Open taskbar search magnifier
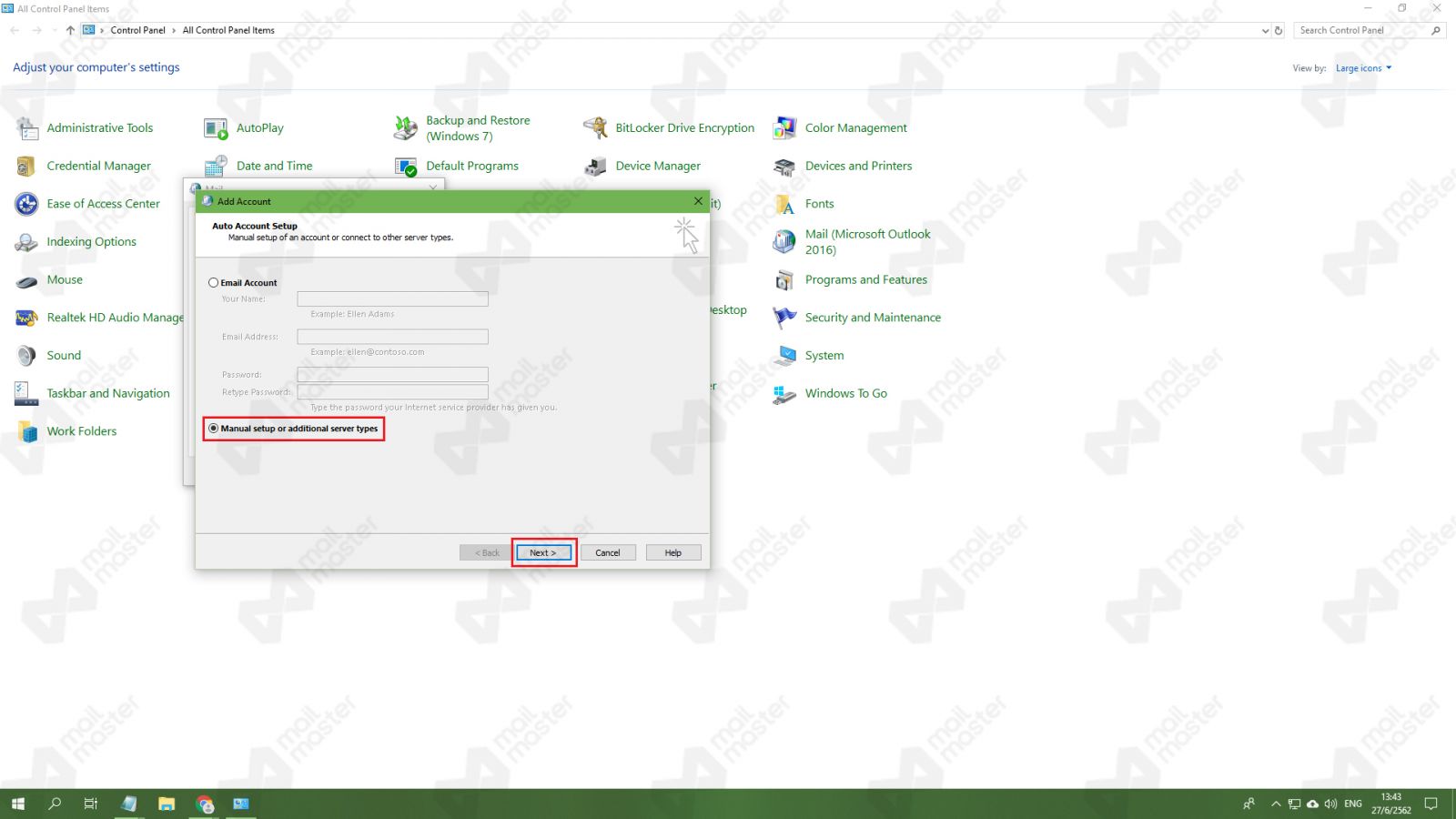The width and height of the screenshot is (1456, 819). click(55, 804)
